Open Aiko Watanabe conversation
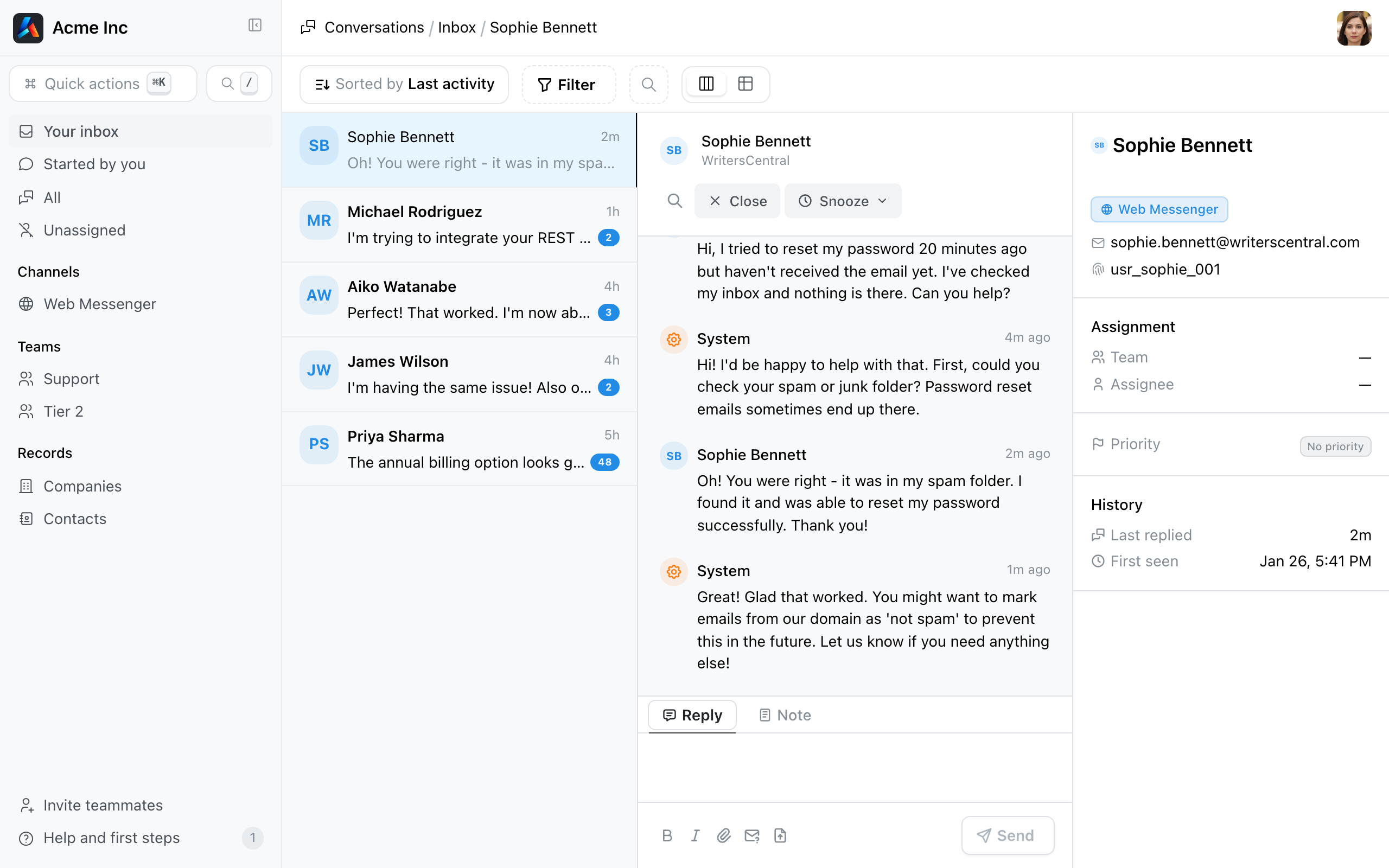 click(x=459, y=299)
